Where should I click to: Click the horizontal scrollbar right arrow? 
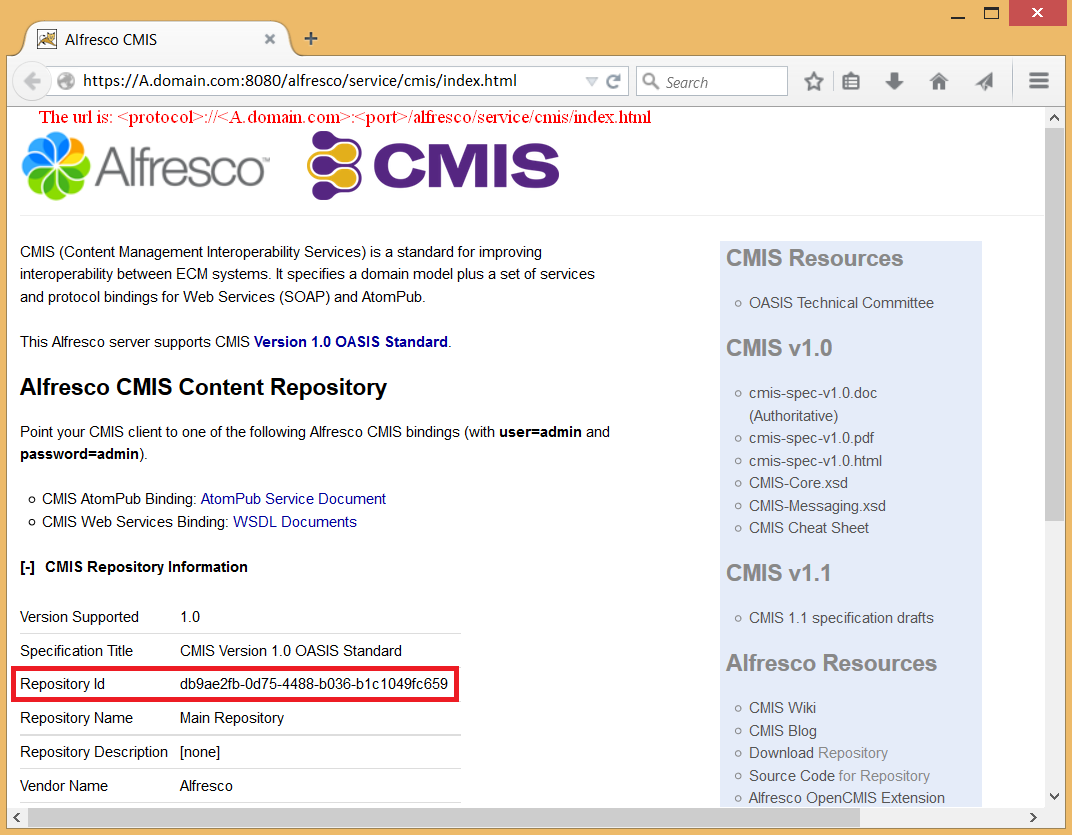[x=1033, y=817]
